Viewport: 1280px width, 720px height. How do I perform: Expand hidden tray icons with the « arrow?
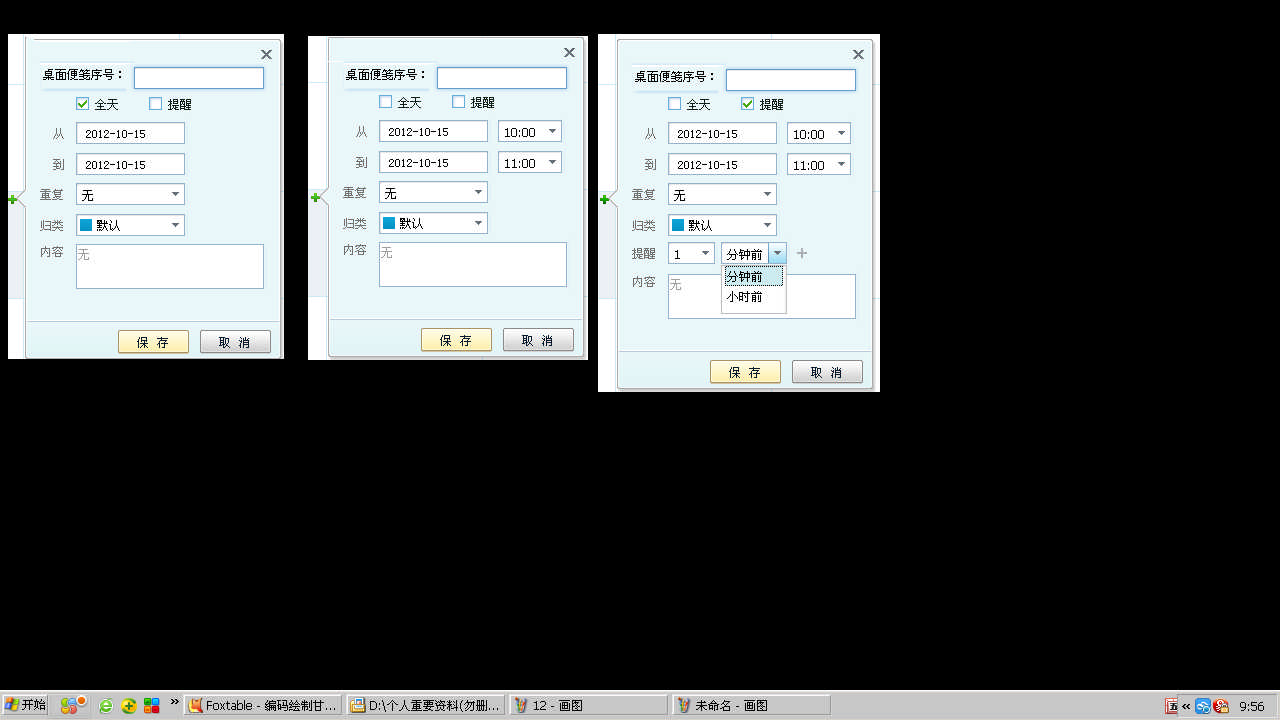click(1186, 706)
